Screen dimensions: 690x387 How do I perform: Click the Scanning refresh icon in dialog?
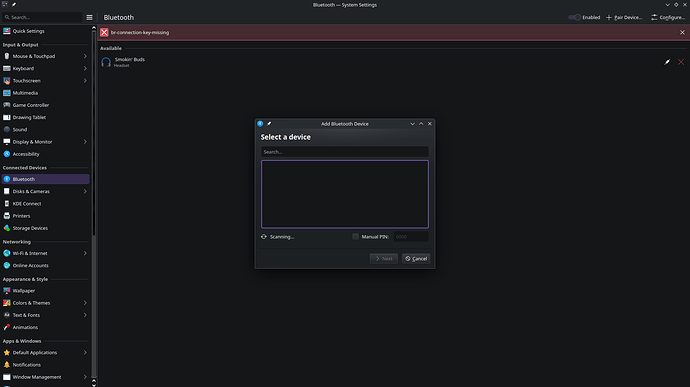pos(264,236)
